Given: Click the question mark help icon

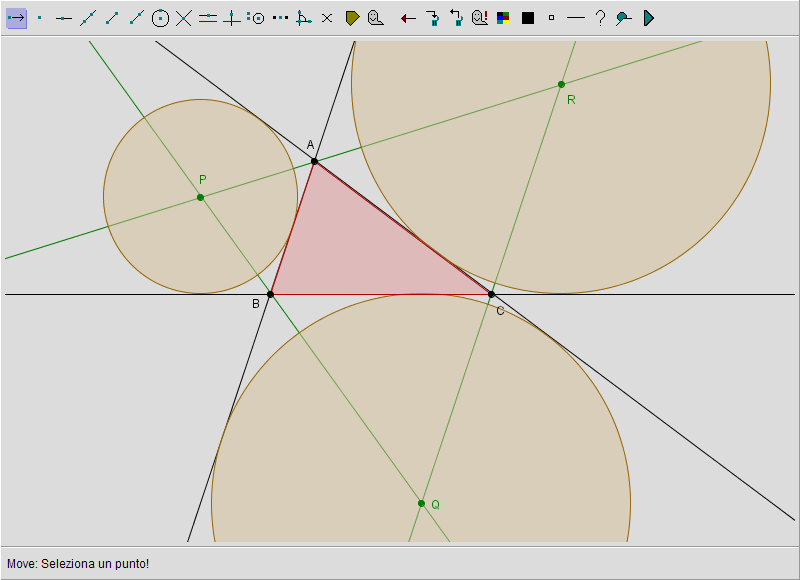Looking at the screenshot, I should [x=601, y=18].
